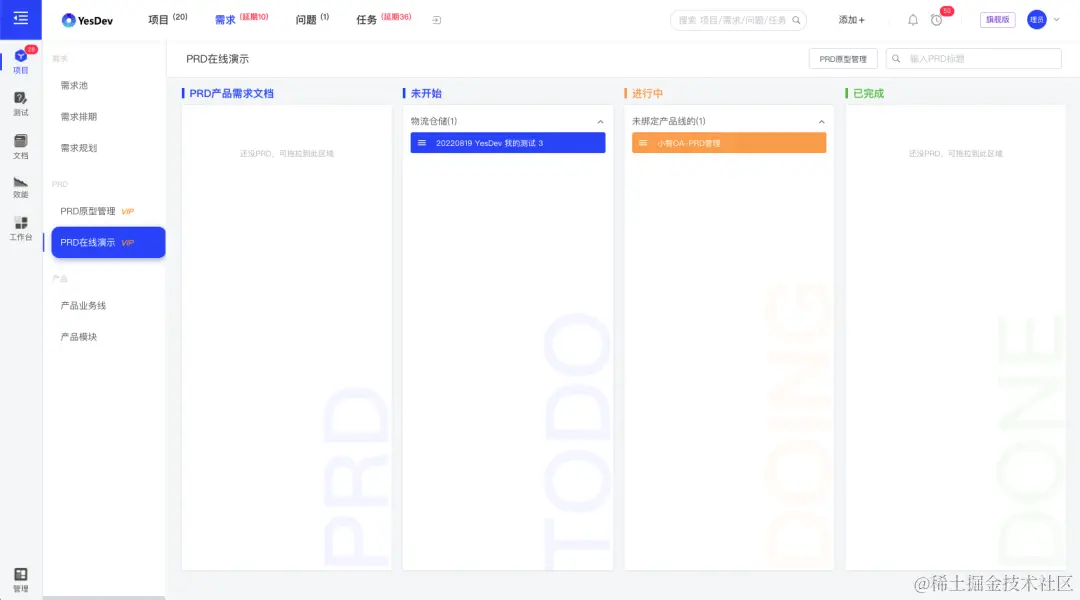Click the magnifier in global search box
The height and width of the screenshot is (600, 1080).
pos(796,20)
